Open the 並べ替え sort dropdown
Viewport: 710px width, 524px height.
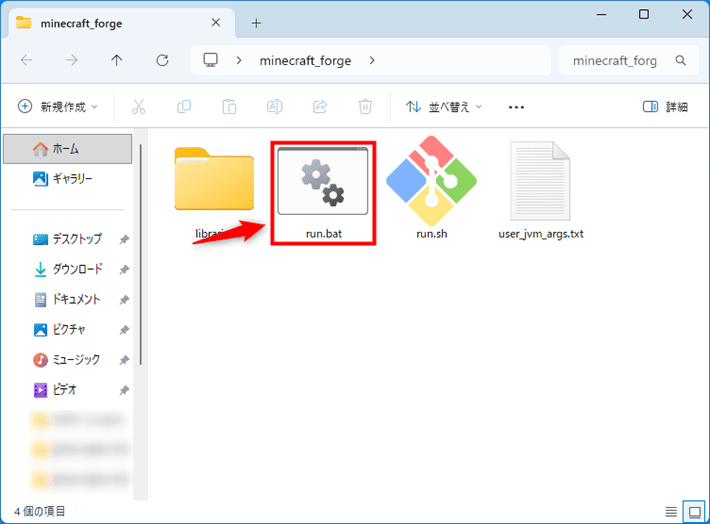click(444, 107)
